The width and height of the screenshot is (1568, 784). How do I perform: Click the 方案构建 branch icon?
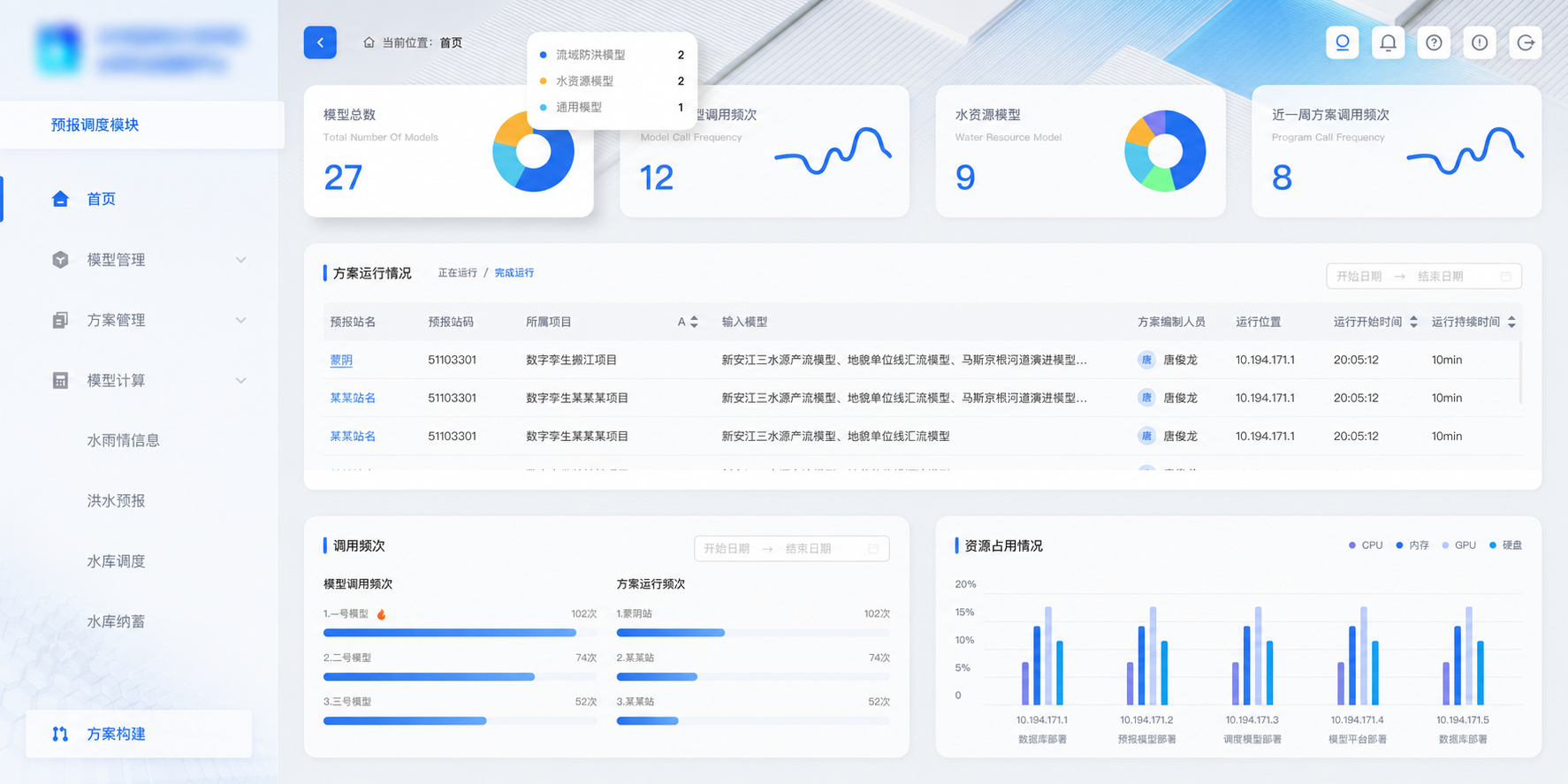click(x=60, y=734)
